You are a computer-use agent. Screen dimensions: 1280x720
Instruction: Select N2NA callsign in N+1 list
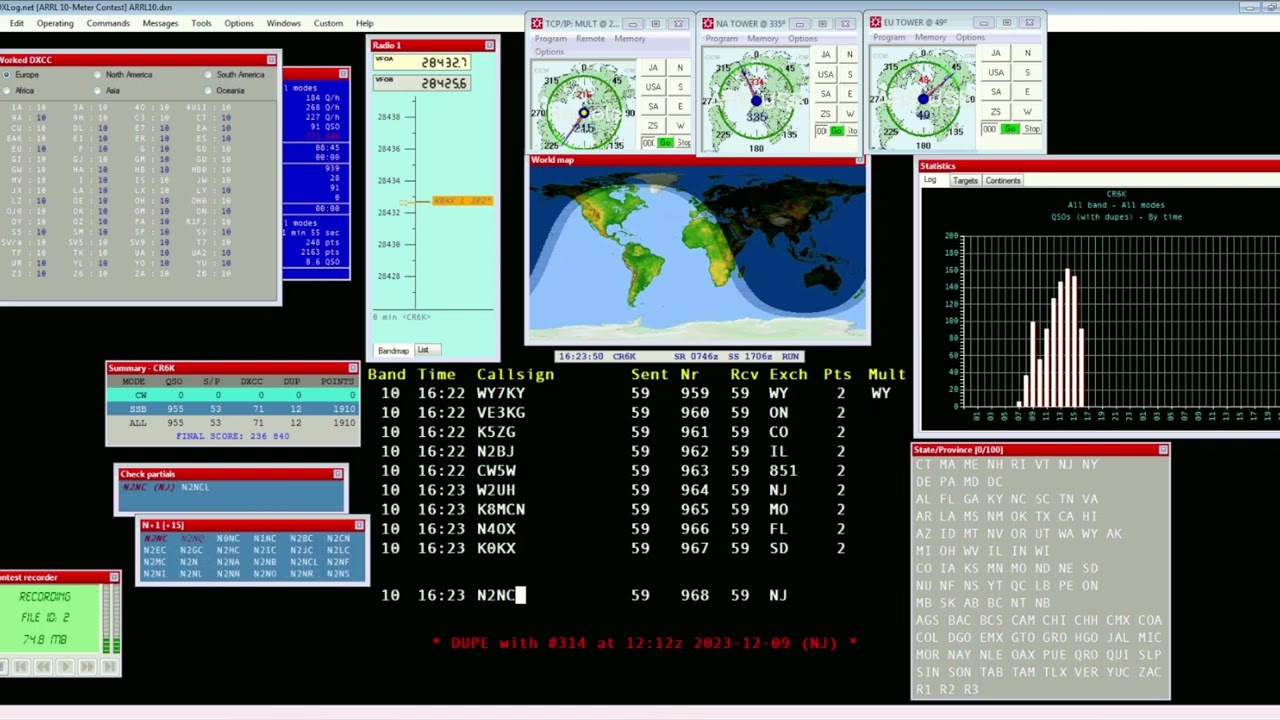[x=228, y=562]
